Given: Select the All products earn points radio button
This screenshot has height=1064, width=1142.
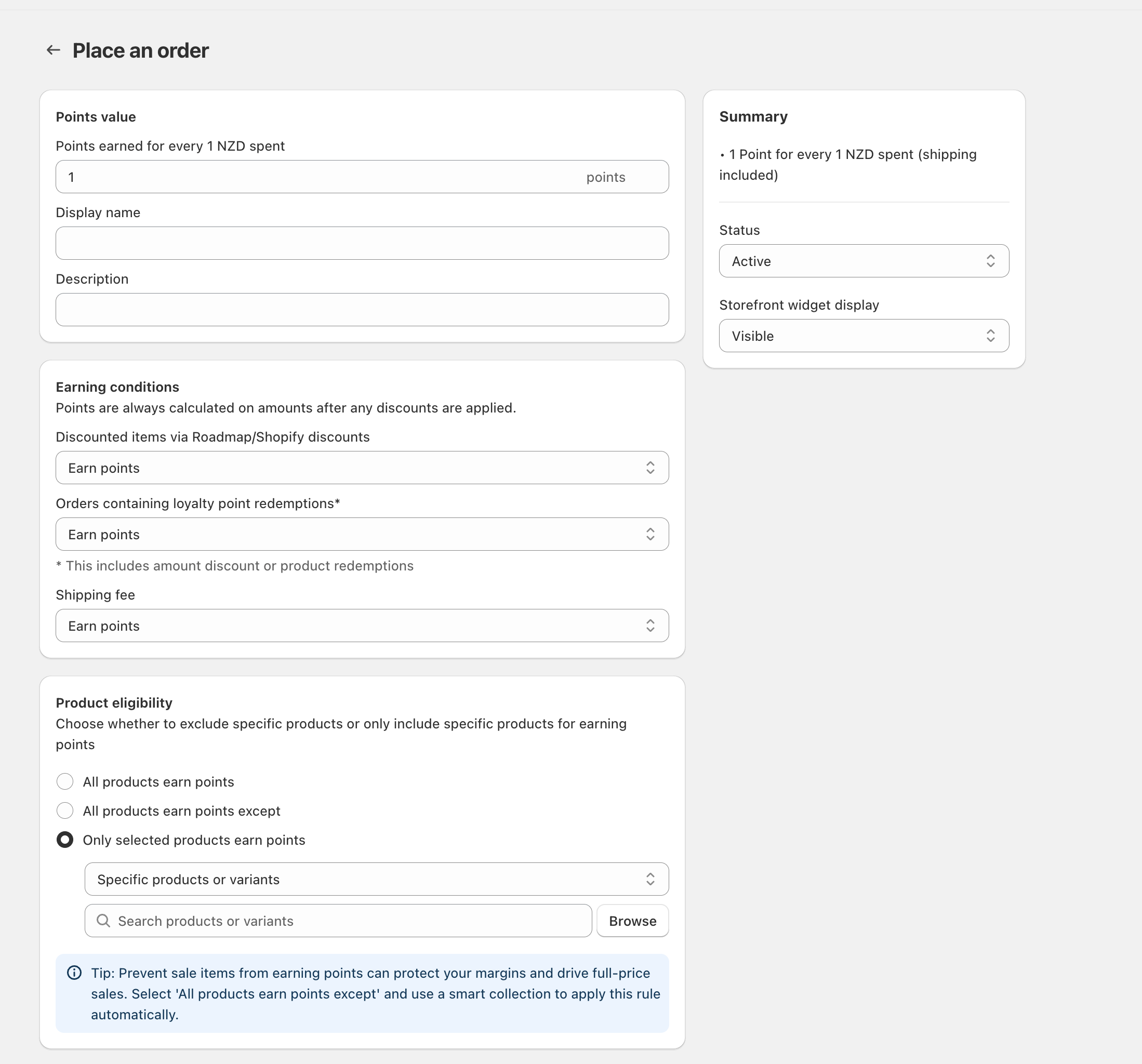Looking at the screenshot, I should [x=65, y=781].
